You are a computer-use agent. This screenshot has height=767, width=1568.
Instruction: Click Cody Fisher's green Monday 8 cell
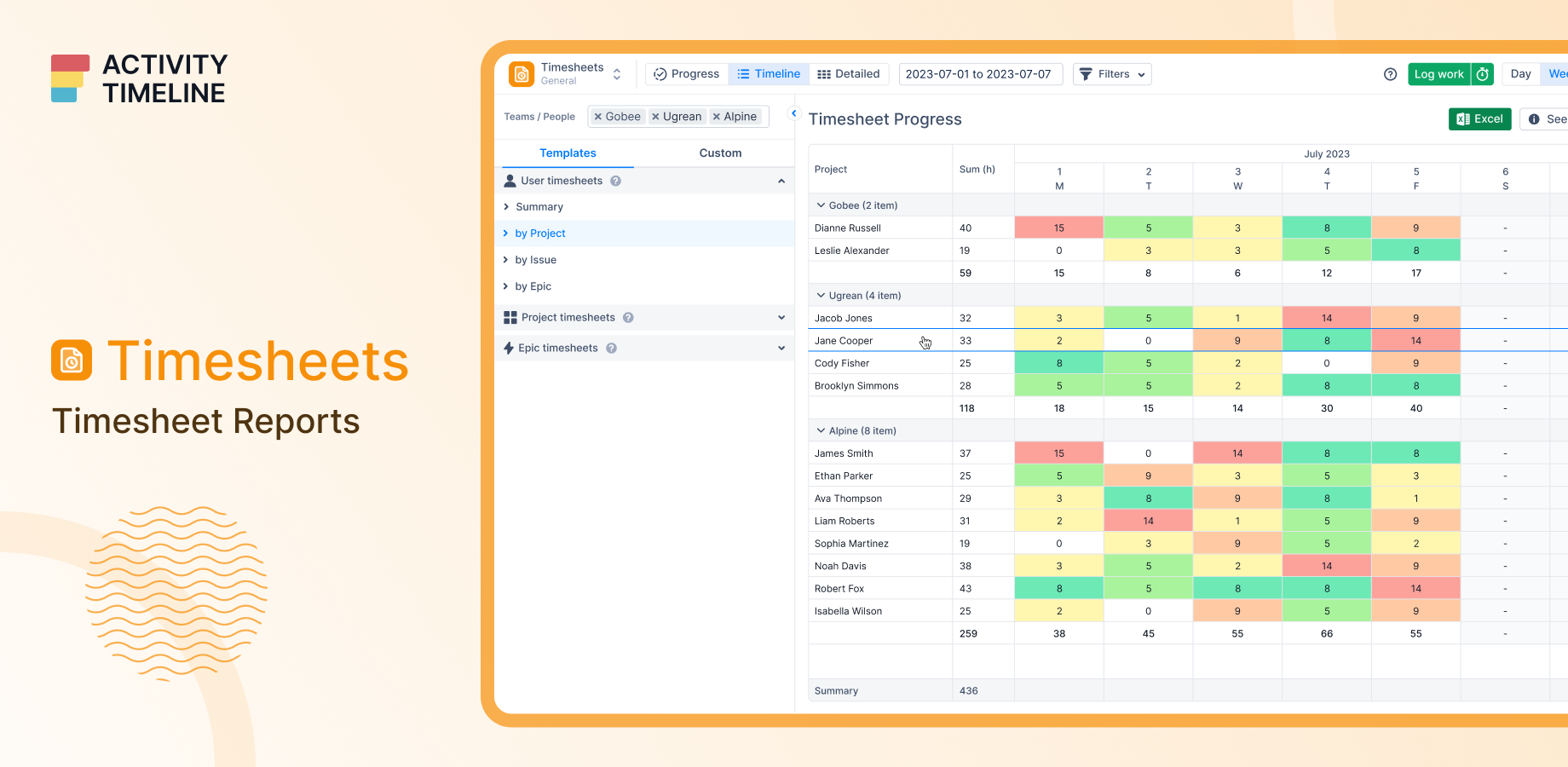coord(1059,363)
